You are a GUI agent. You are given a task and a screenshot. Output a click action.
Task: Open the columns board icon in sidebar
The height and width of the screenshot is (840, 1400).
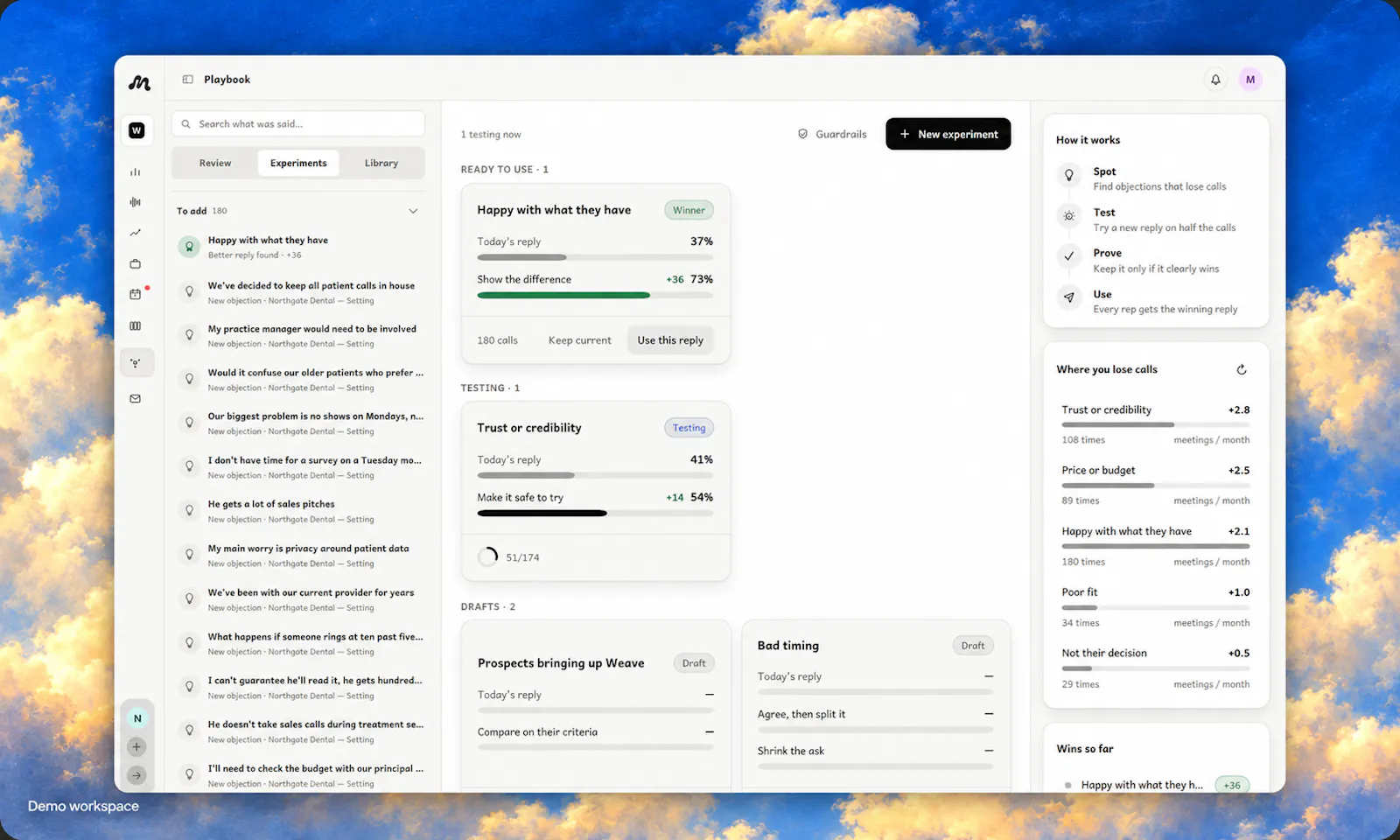click(x=136, y=325)
